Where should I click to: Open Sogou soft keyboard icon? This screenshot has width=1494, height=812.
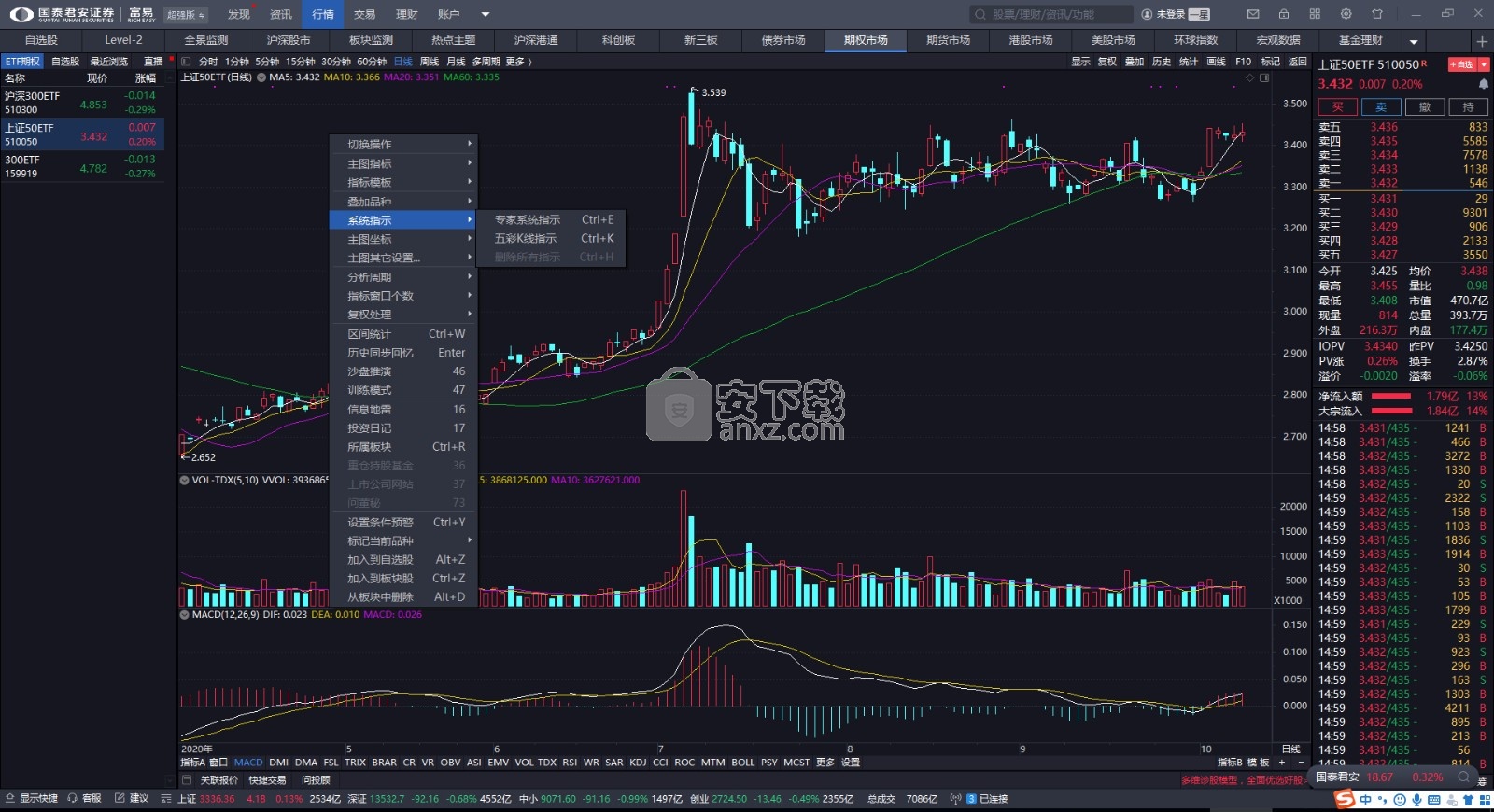1434,800
